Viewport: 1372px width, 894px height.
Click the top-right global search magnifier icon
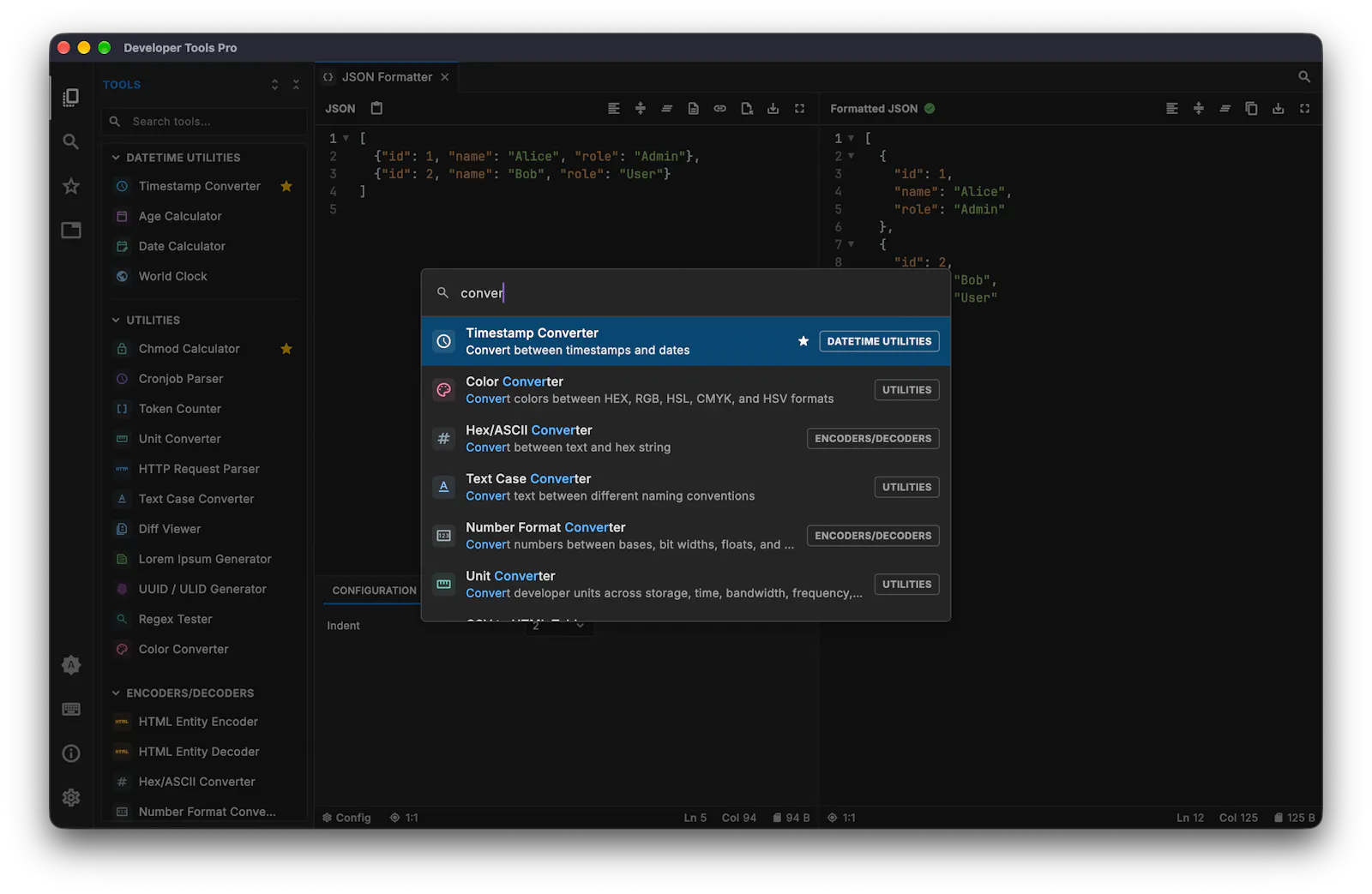[x=1304, y=77]
